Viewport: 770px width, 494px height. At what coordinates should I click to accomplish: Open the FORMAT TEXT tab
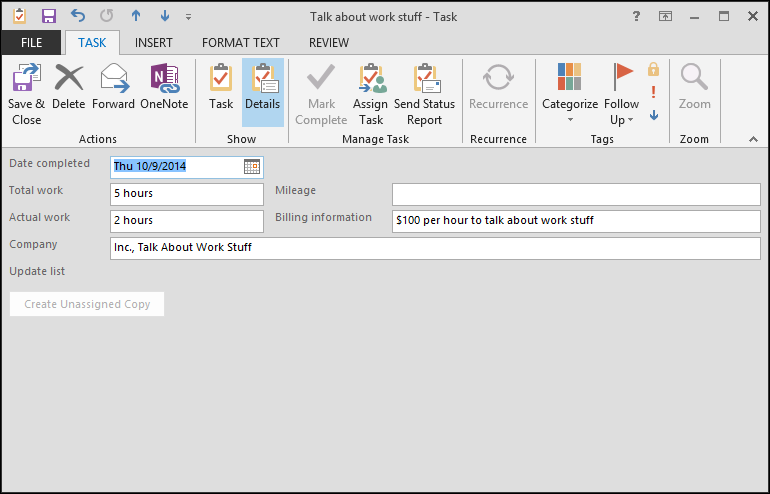coord(241,43)
